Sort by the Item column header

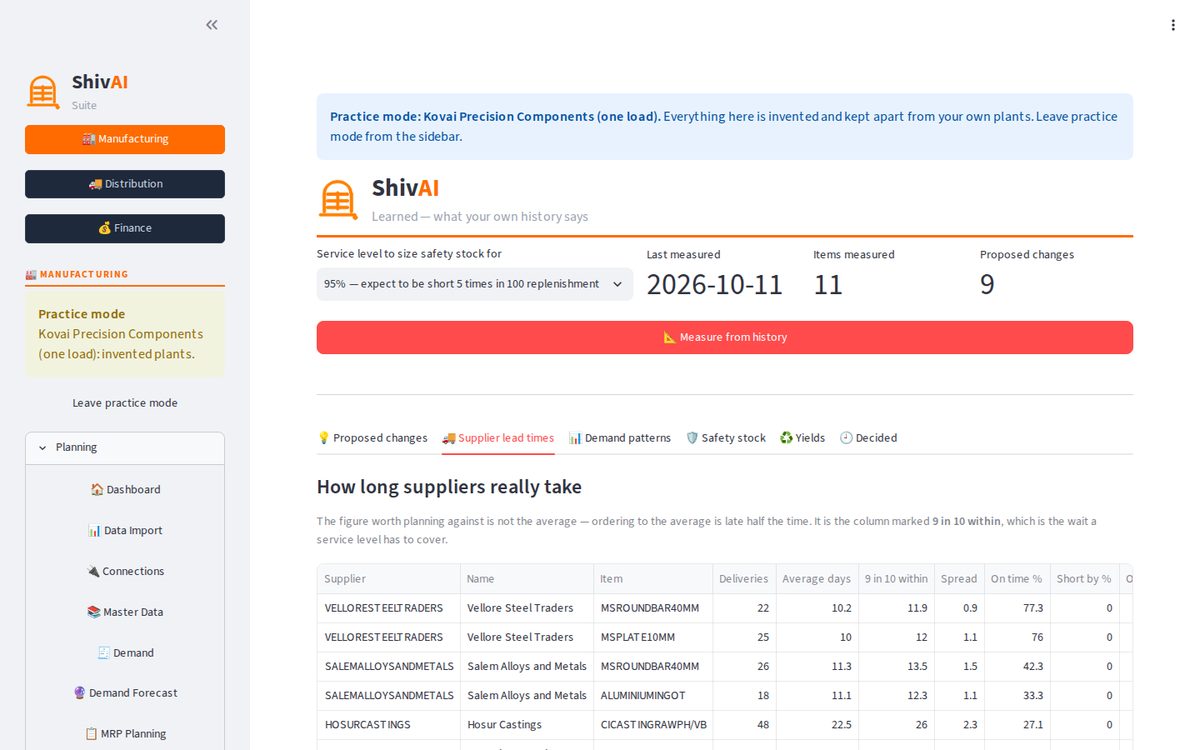pyautogui.click(x=653, y=579)
